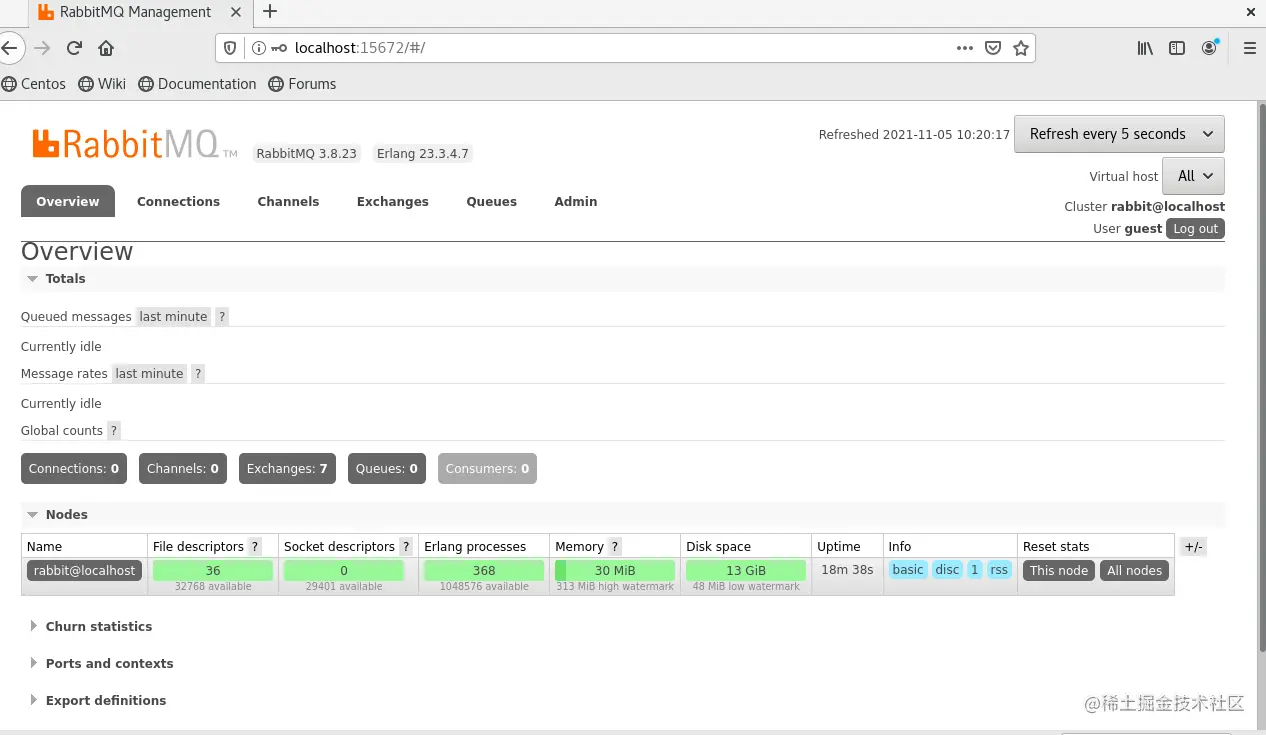
Task: Click the Log out button
Action: click(x=1195, y=228)
